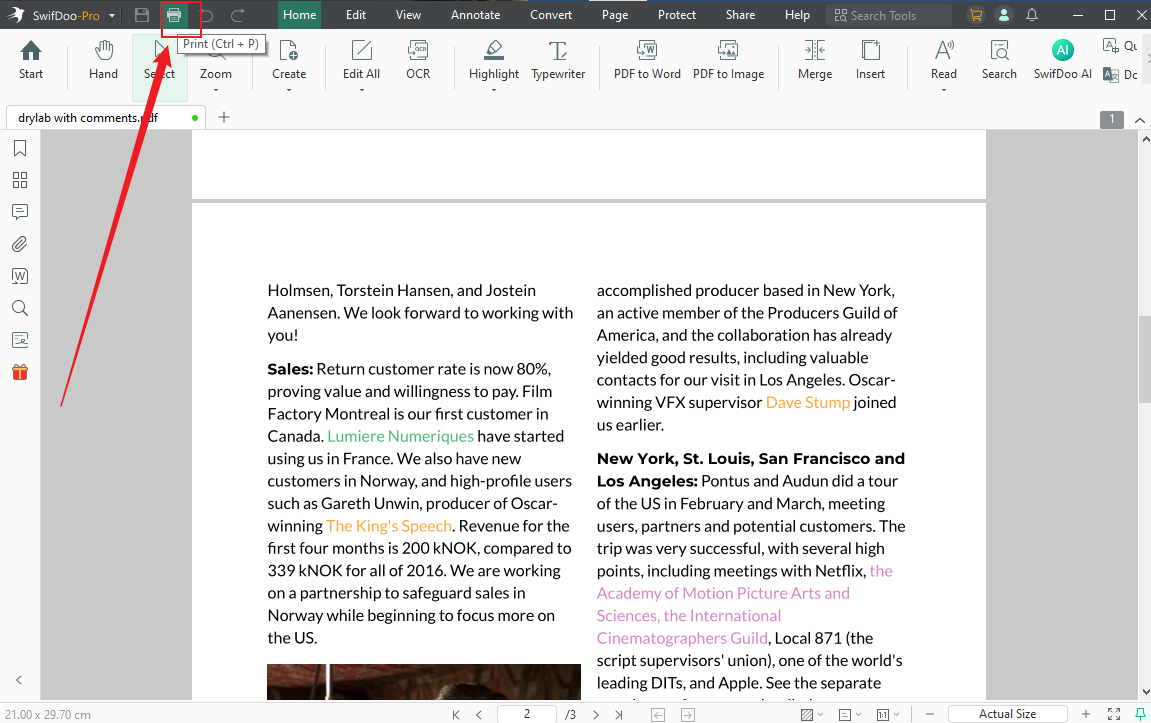Image resolution: width=1151 pixels, height=723 pixels.
Task: Open the Protect ribbon tab
Action: tap(677, 14)
